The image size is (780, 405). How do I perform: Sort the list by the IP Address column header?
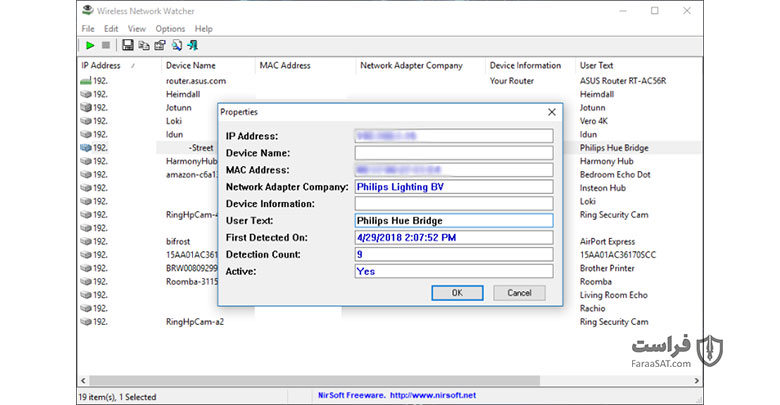click(x=119, y=65)
